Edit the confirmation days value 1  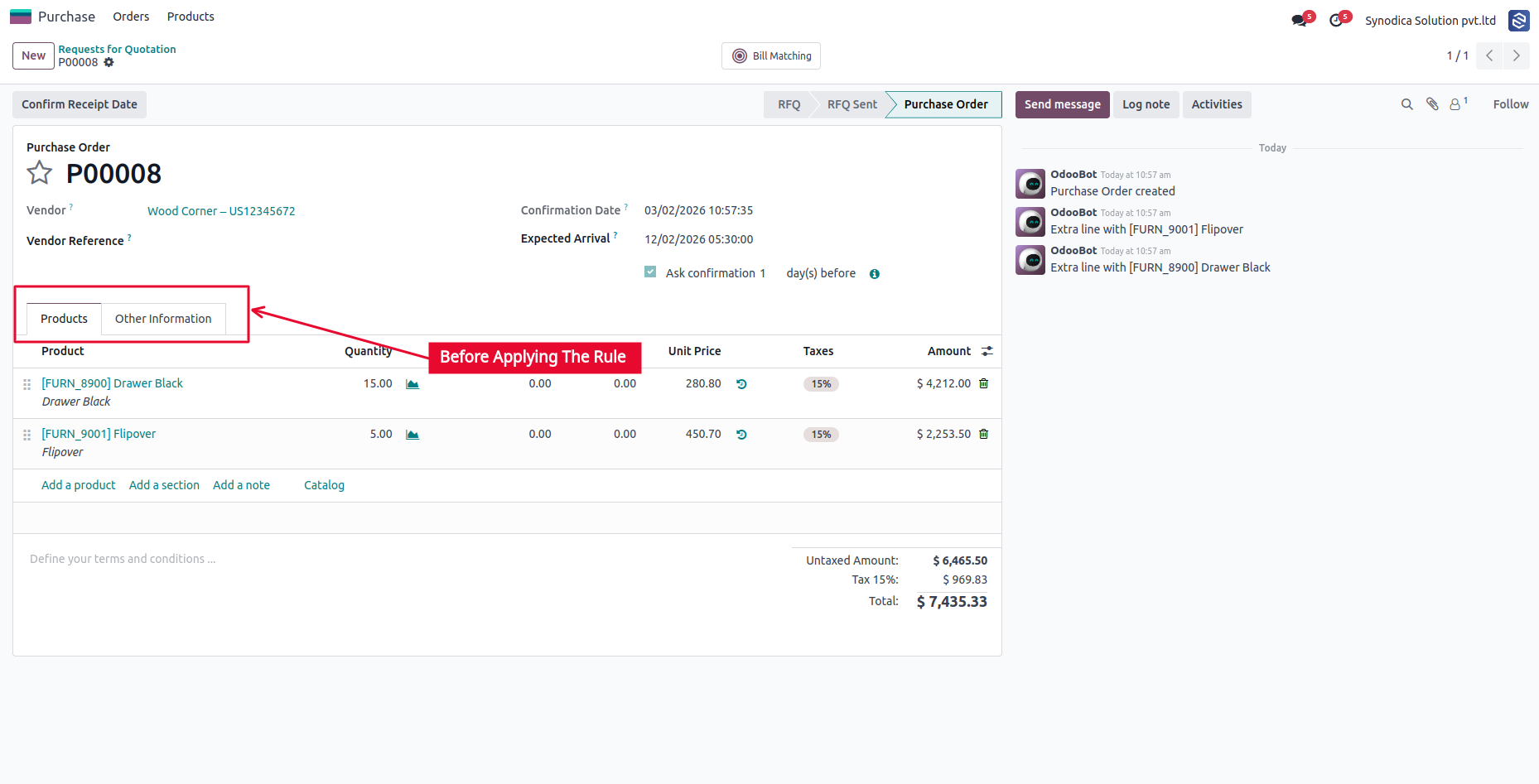pyautogui.click(x=763, y=273)
